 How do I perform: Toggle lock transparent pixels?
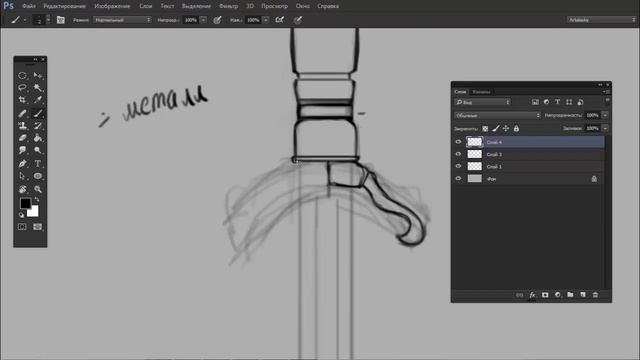pyautogui.click(x=485, y=129)
